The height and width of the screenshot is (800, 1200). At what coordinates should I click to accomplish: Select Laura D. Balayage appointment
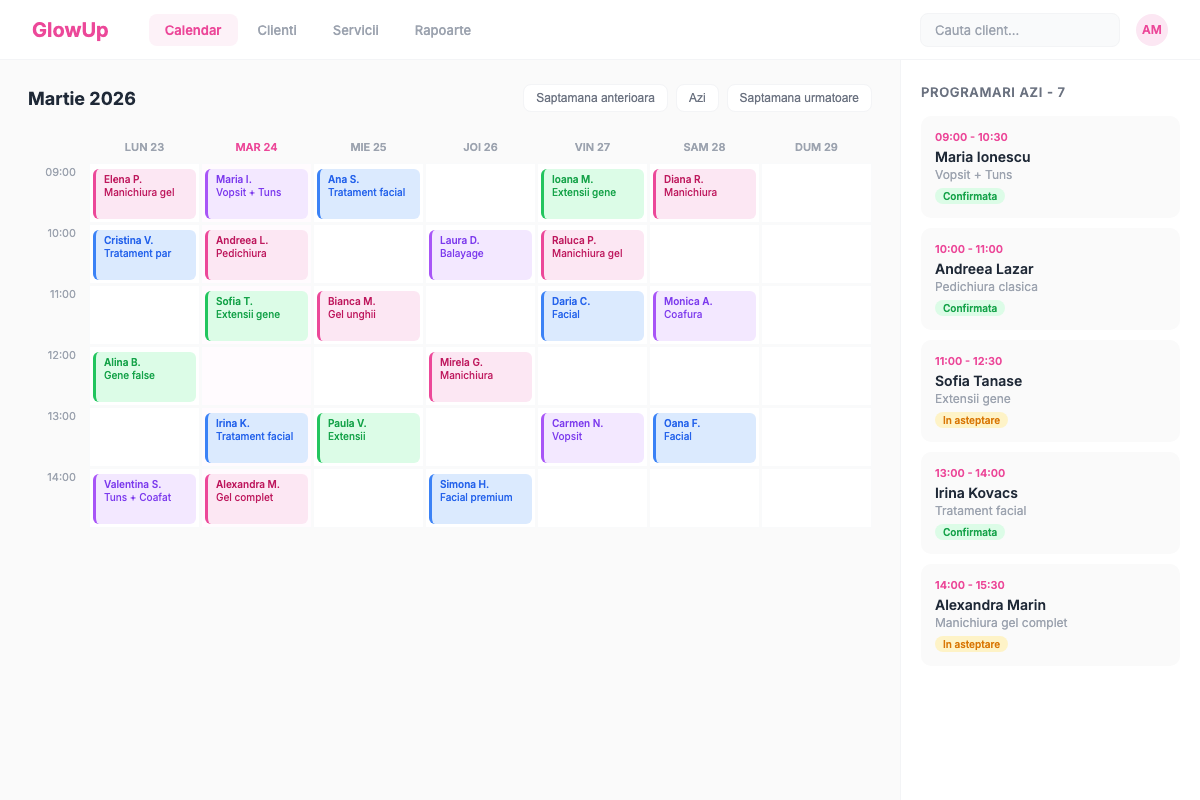point(480,254)
